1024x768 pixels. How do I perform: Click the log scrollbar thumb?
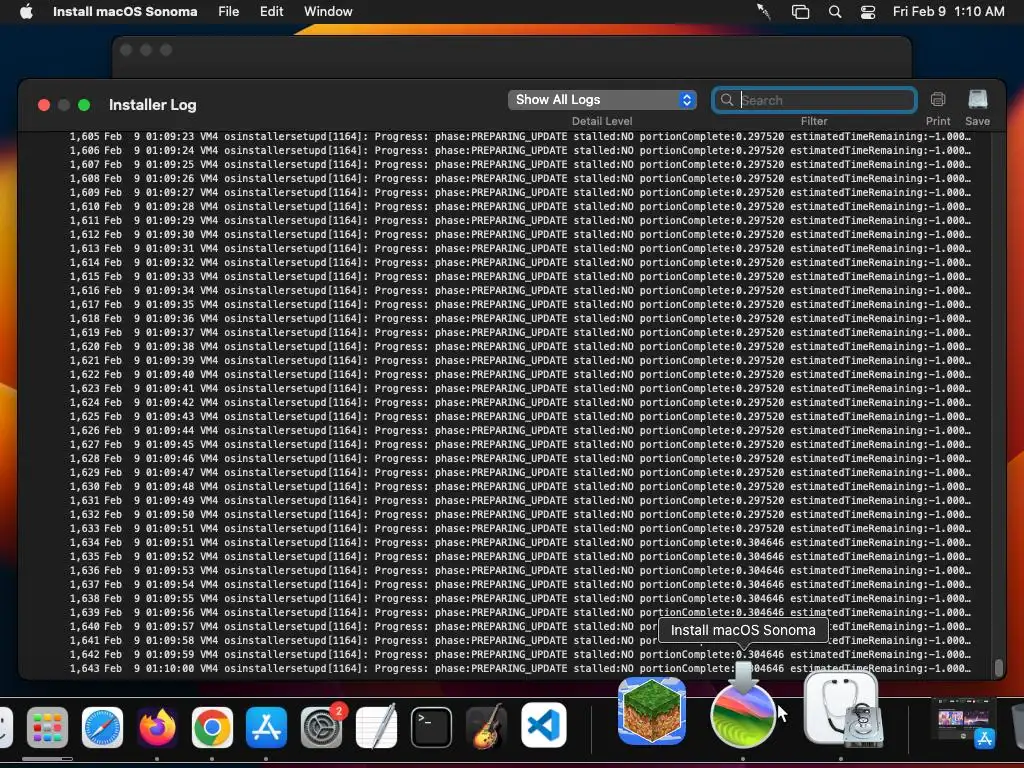click(998, 667)
